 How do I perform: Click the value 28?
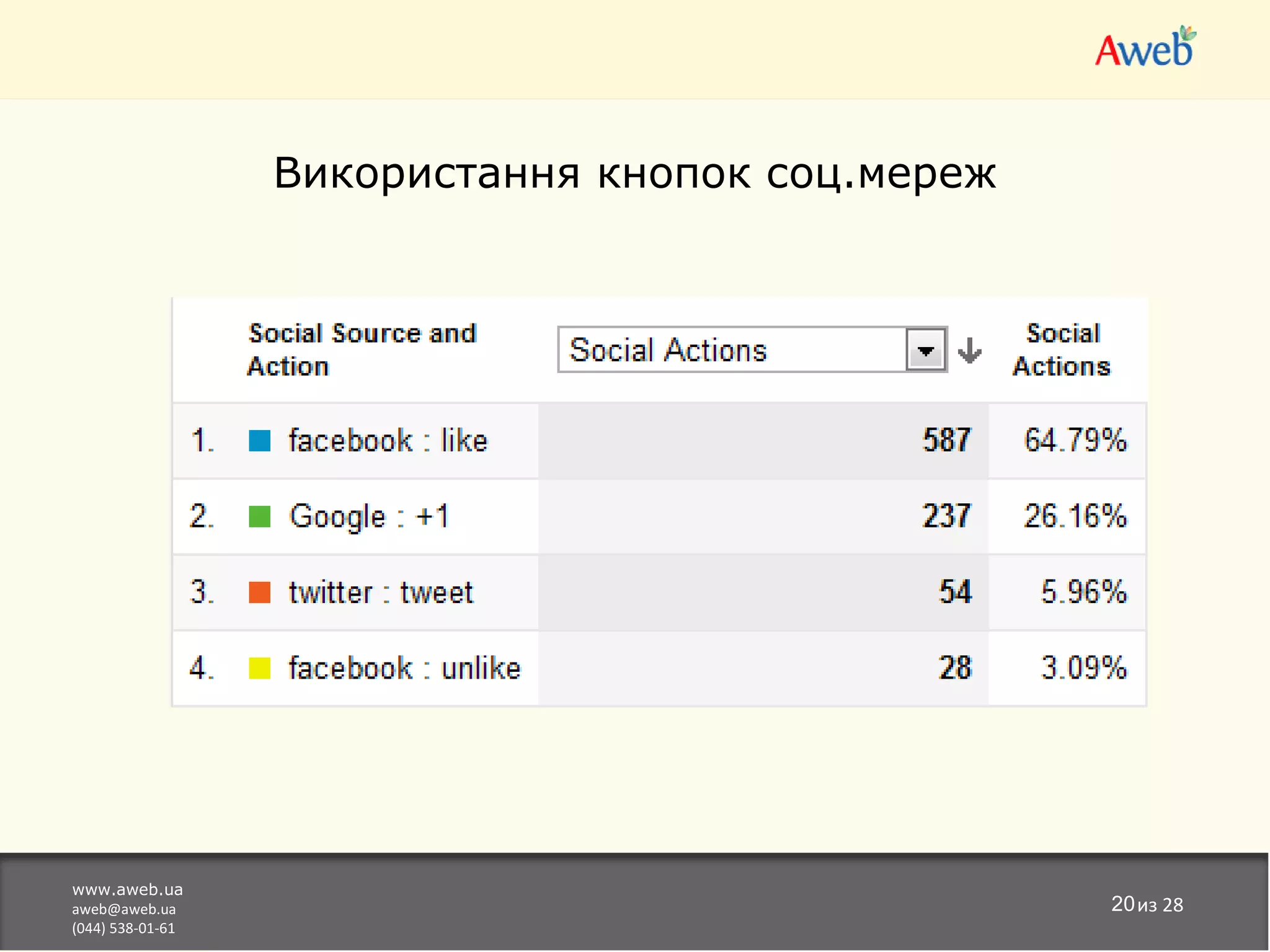(955, 668)
